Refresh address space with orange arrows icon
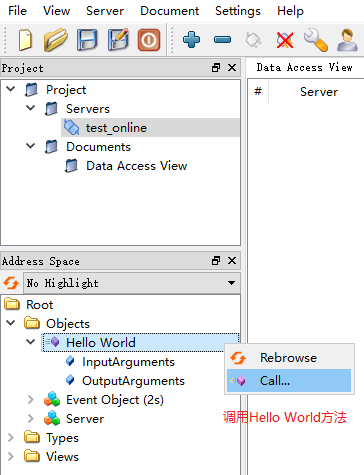The height and width of the screenshot is (475, 364). click(x=11, y=283)
